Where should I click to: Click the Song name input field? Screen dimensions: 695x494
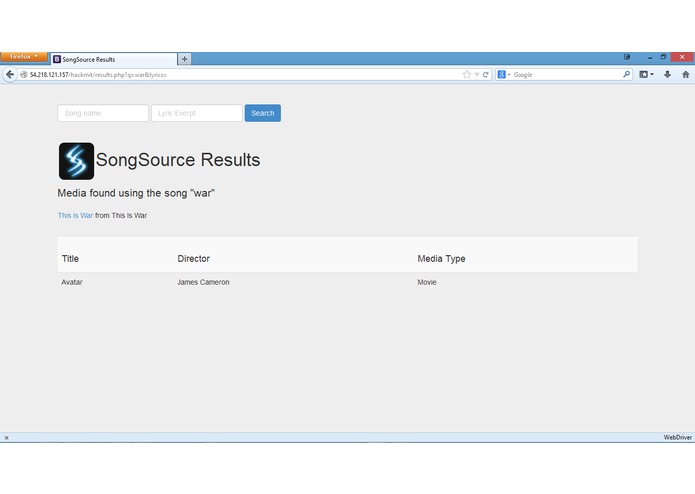click(103, 113)
